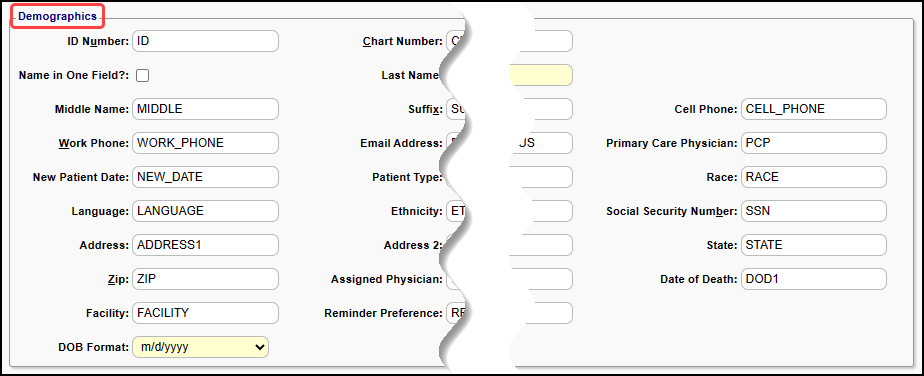Focus the Email Address input field

coord(539,143)
